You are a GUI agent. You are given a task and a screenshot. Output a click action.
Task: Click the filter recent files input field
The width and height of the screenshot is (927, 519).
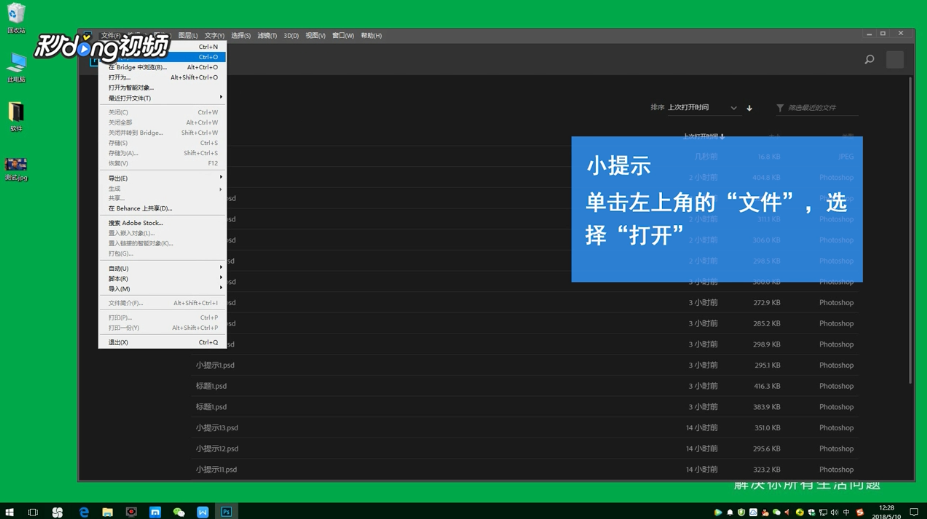(x=822, y=108)
